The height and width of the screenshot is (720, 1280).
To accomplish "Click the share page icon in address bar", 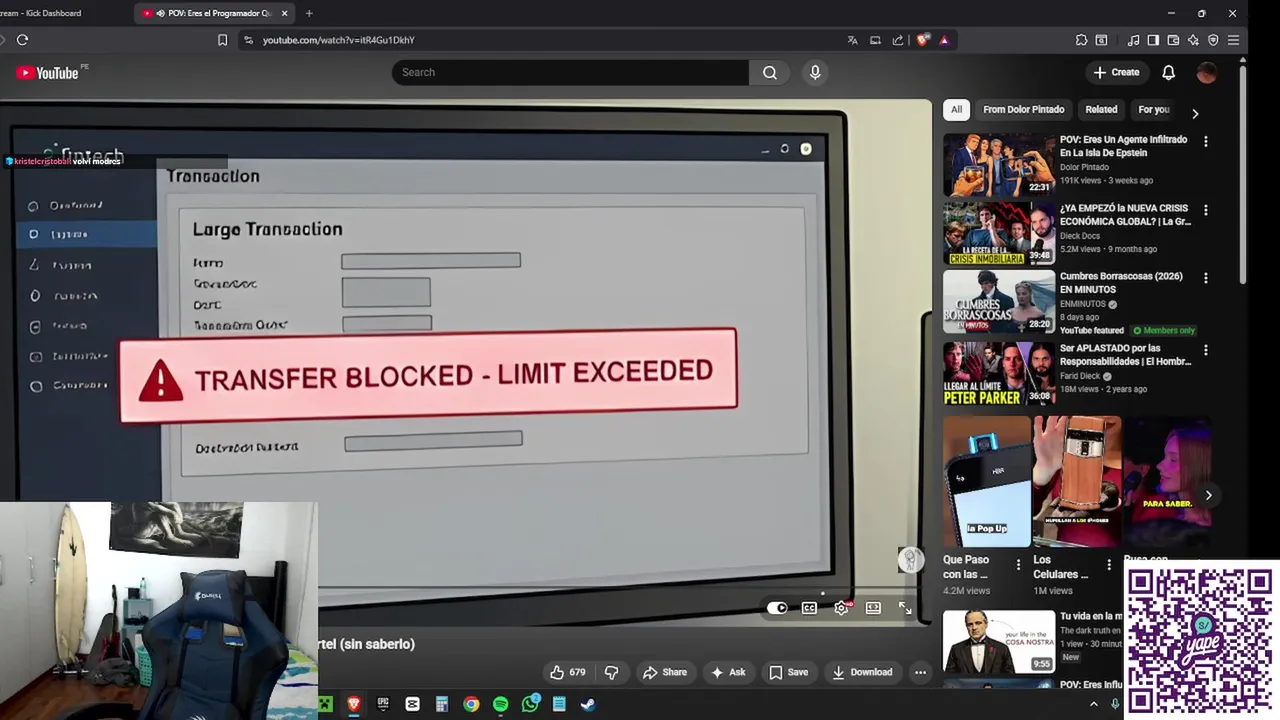I will tap(897, 40).
